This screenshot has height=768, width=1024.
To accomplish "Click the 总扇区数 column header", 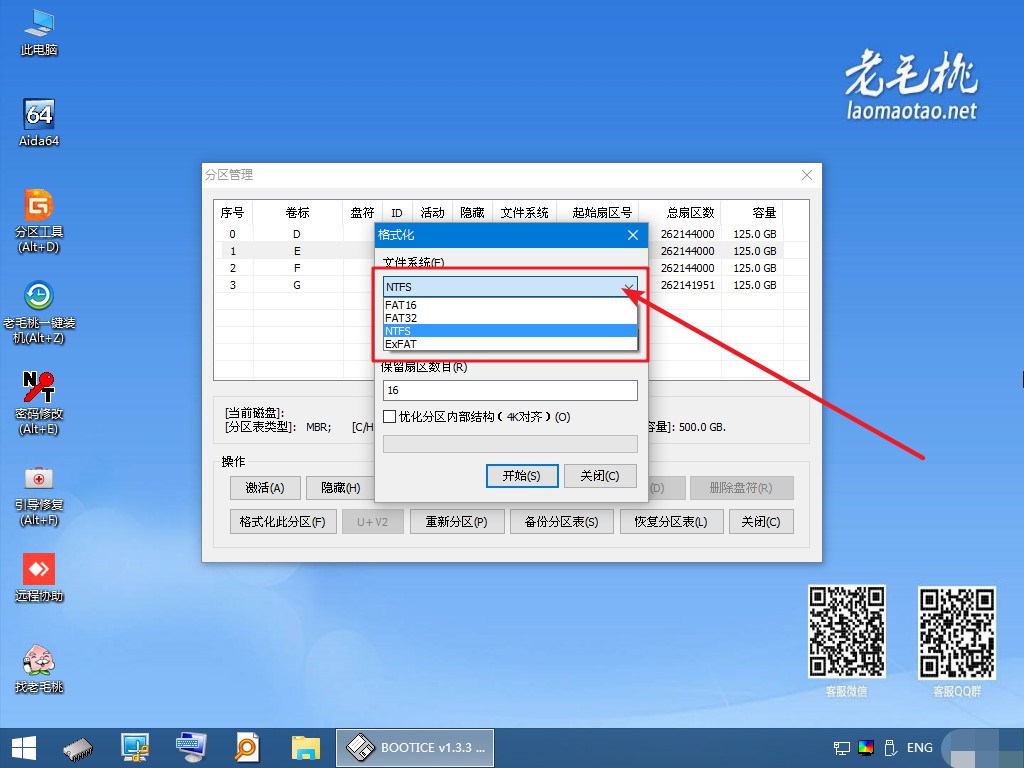I will point(680,213).
